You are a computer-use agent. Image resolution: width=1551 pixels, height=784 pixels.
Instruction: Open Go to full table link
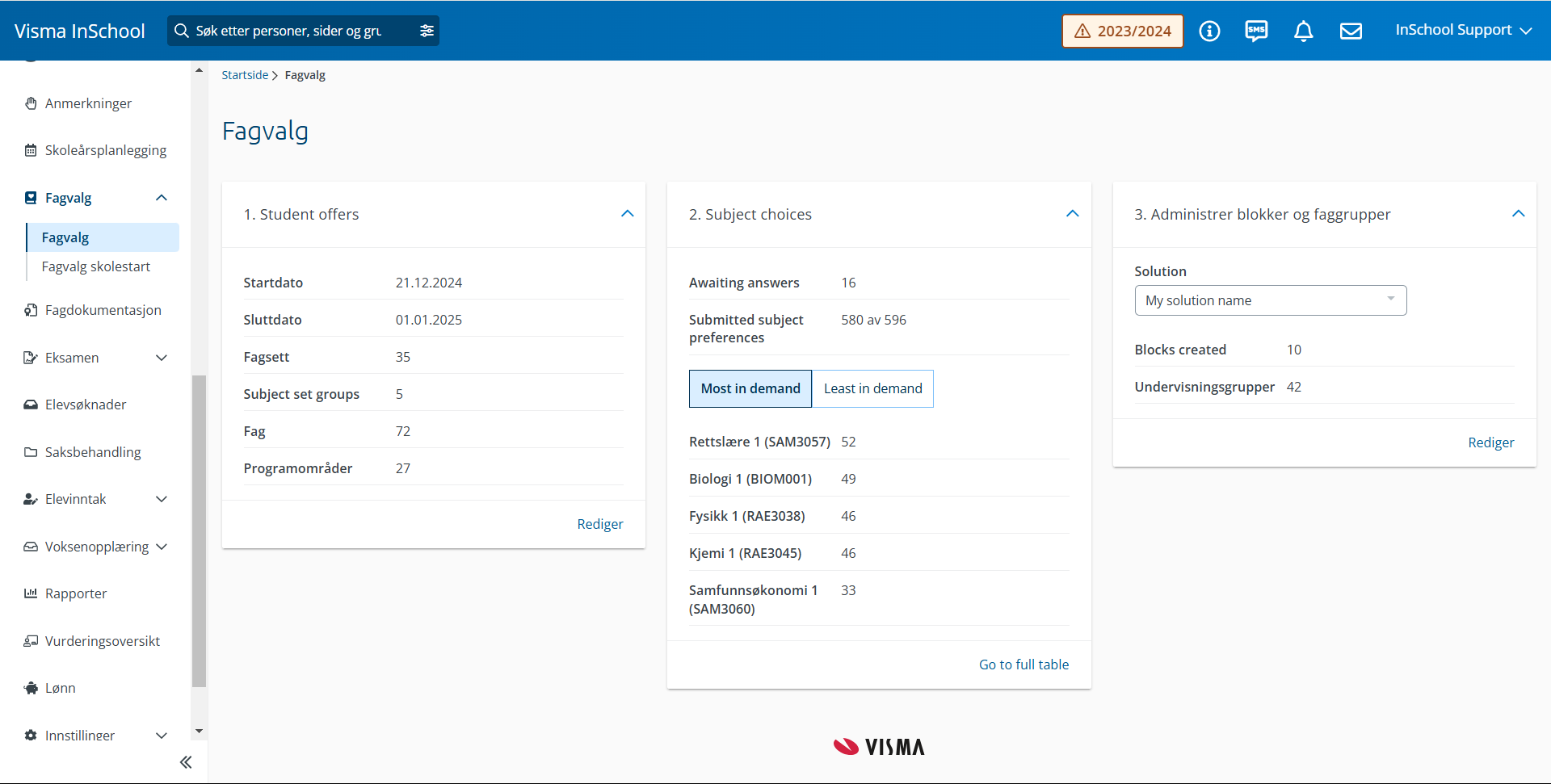(x=1023, y=665)
